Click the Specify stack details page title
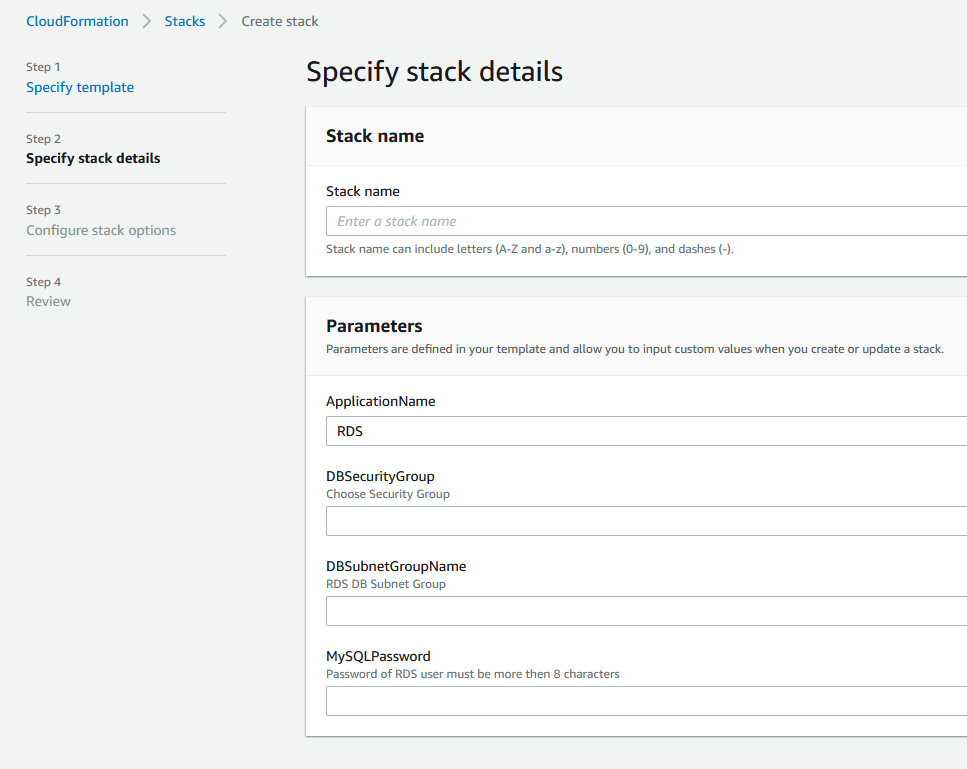Image resolution: width=967 pixels, height=769 pixels. pyautogui.click(x=435, y=72)
